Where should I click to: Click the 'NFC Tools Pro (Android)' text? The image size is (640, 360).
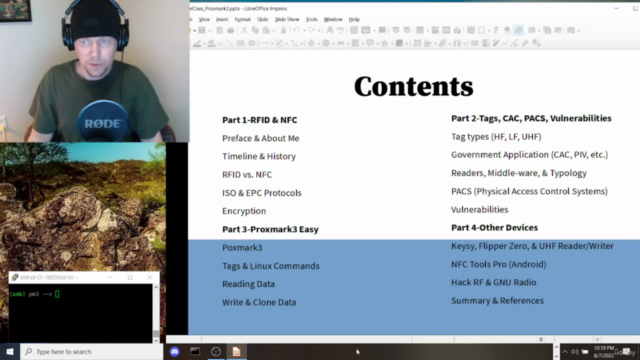[499, 264]
